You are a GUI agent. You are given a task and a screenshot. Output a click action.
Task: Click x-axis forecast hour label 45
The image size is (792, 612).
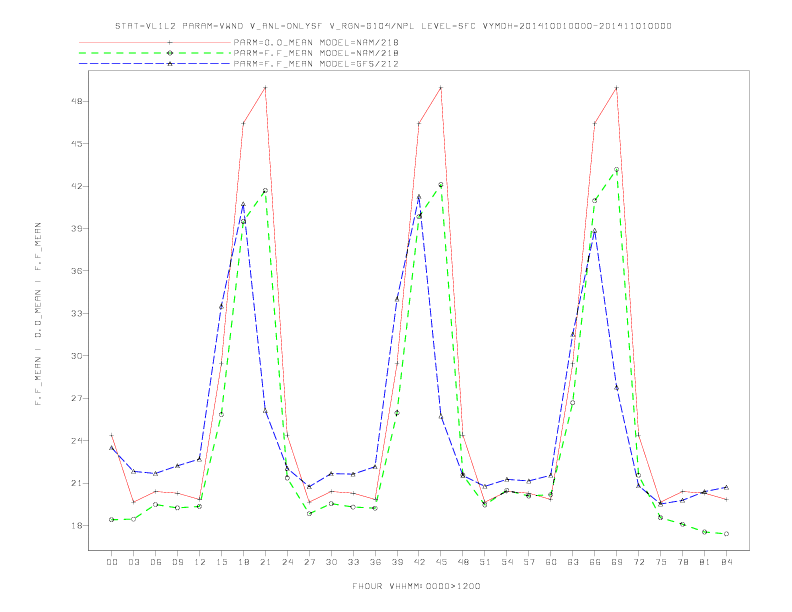(441, 562)
